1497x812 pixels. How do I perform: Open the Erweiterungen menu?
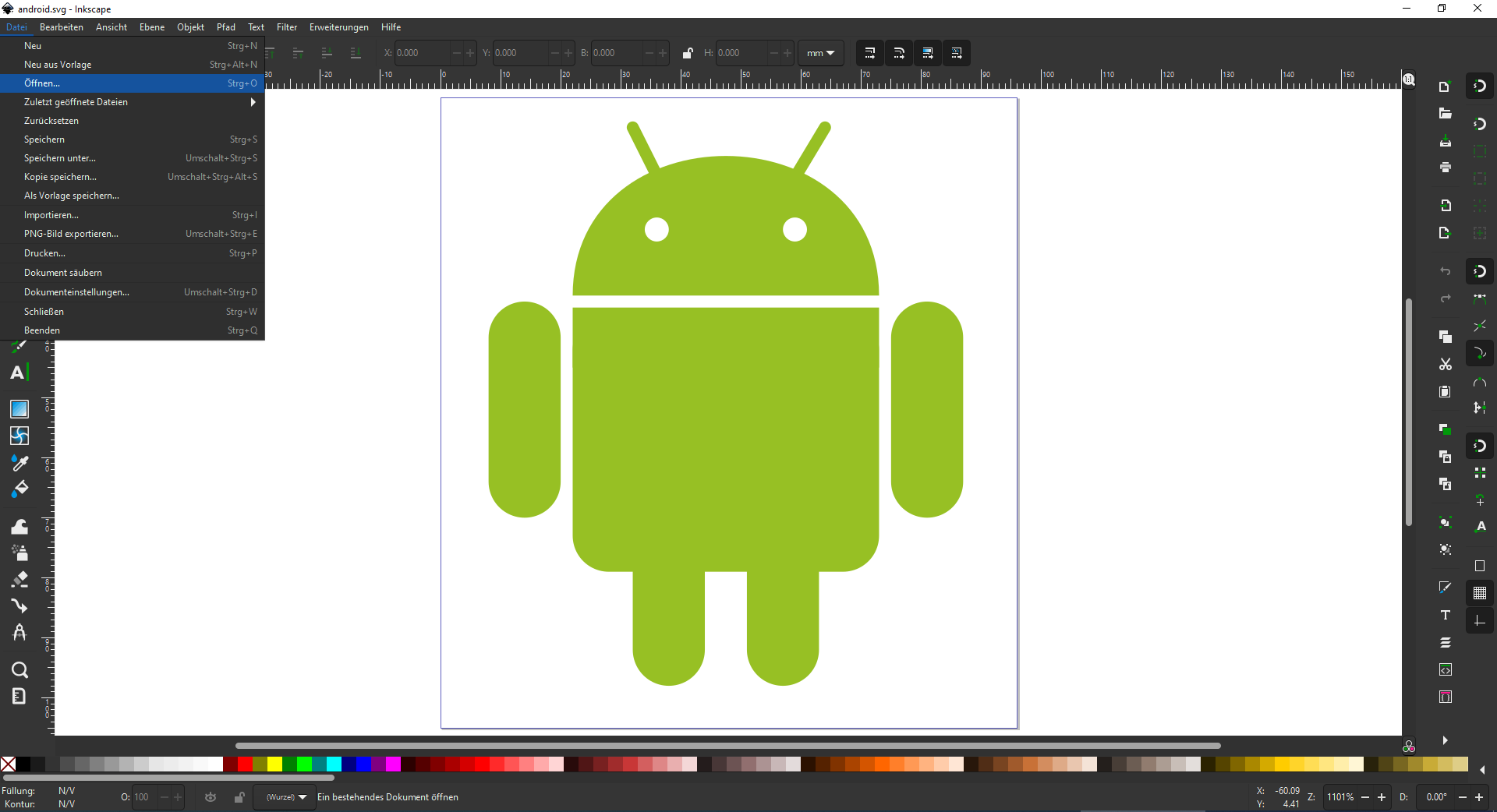pos(338,26)
